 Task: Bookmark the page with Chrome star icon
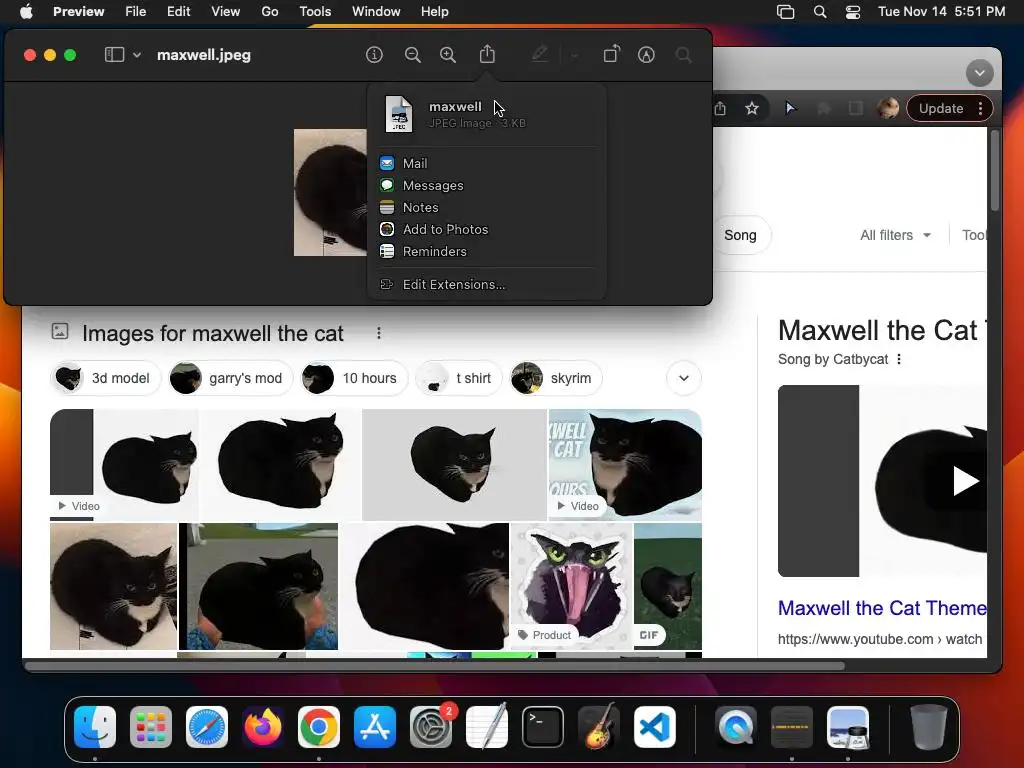(x=752, y=108)
